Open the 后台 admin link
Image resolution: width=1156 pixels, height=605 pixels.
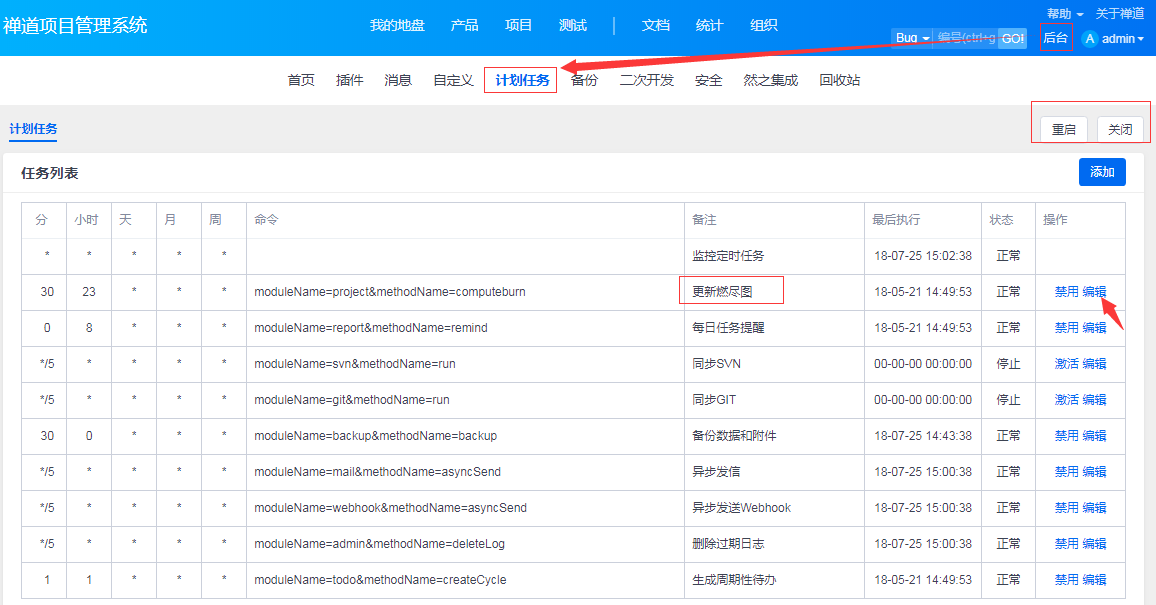pyautogui.click(x=1056, y=38)
